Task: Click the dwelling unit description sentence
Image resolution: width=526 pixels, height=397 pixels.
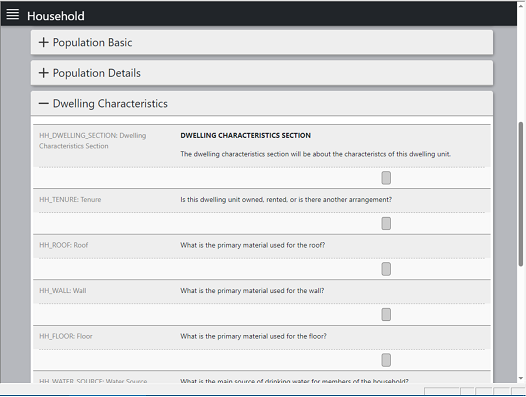Action: point(316,154)
